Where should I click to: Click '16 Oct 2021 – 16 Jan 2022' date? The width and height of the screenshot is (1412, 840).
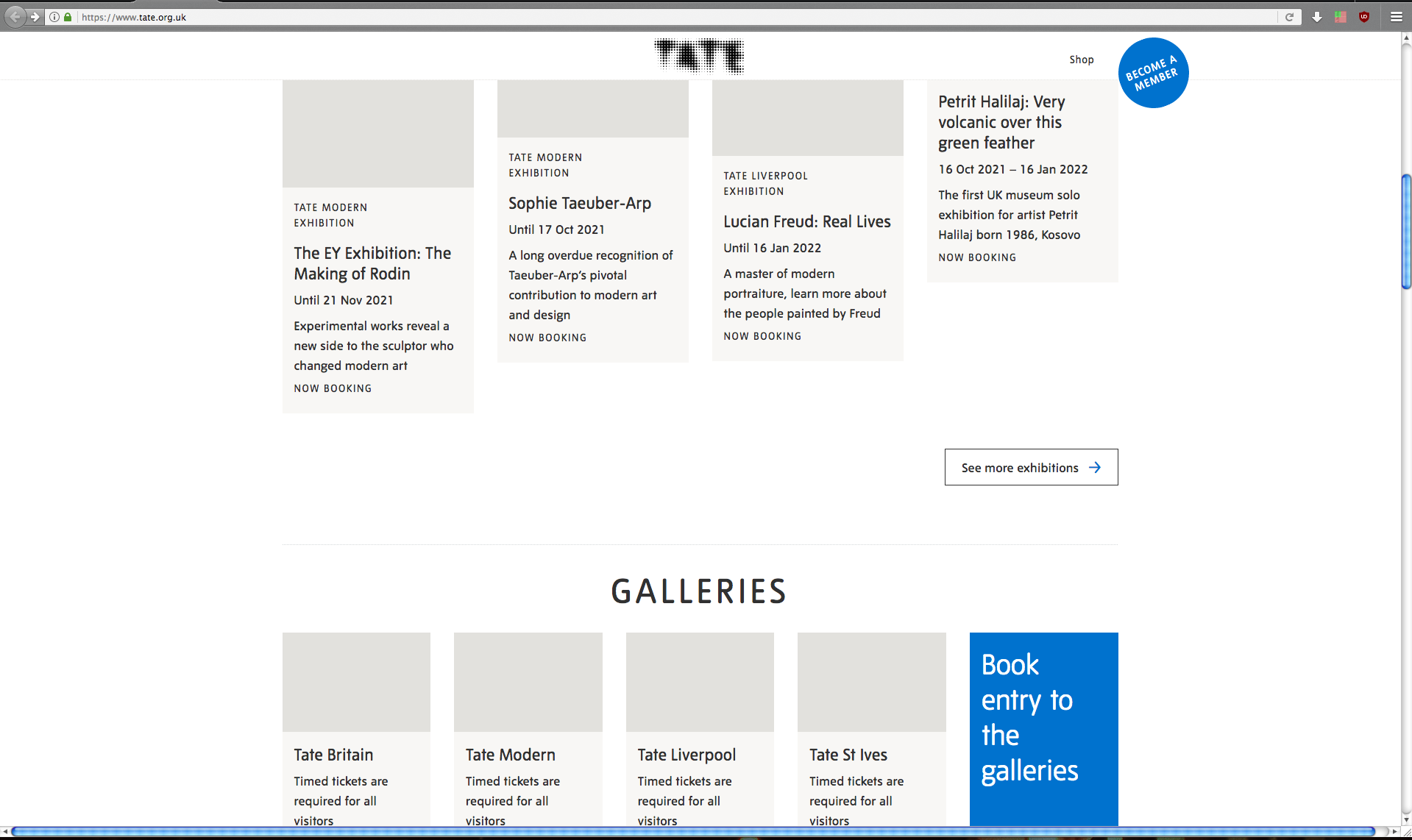tap(1013, 169)
